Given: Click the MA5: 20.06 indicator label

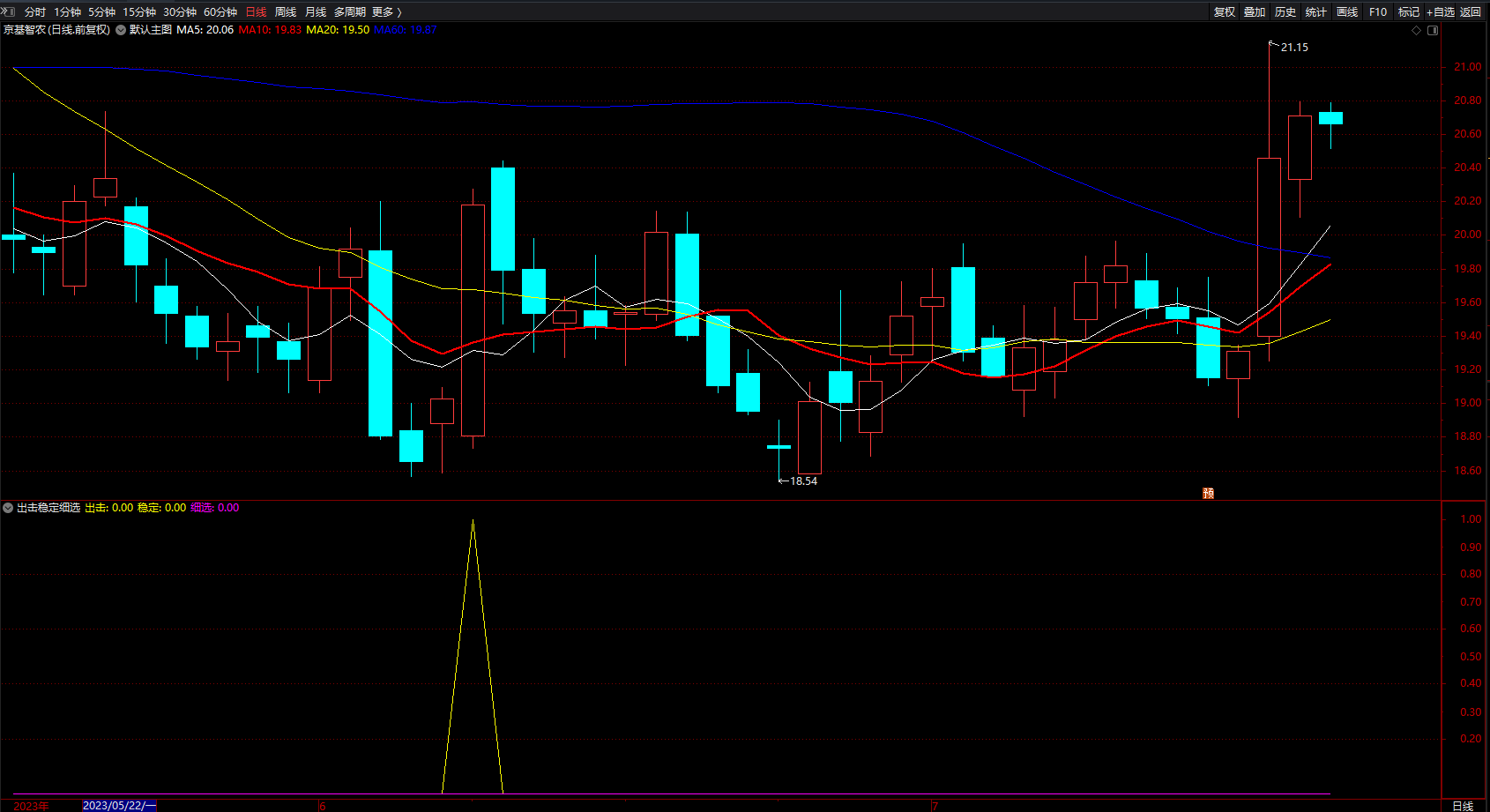Looking at the screenshot, I should (205, 30).
